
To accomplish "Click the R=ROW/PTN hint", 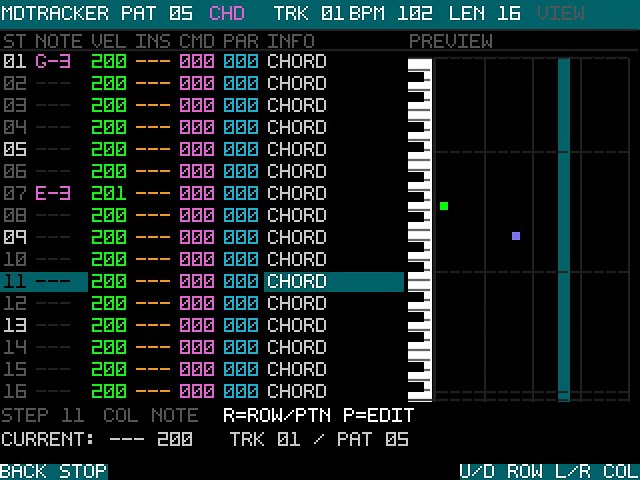I will pos(277,416).
